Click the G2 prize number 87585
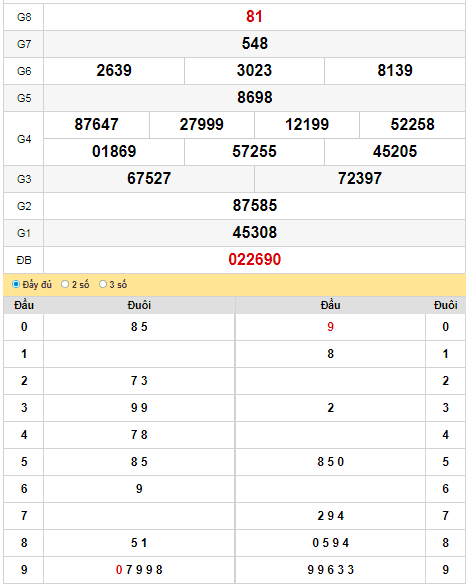The image size is (469, 586). pos(254,205)
